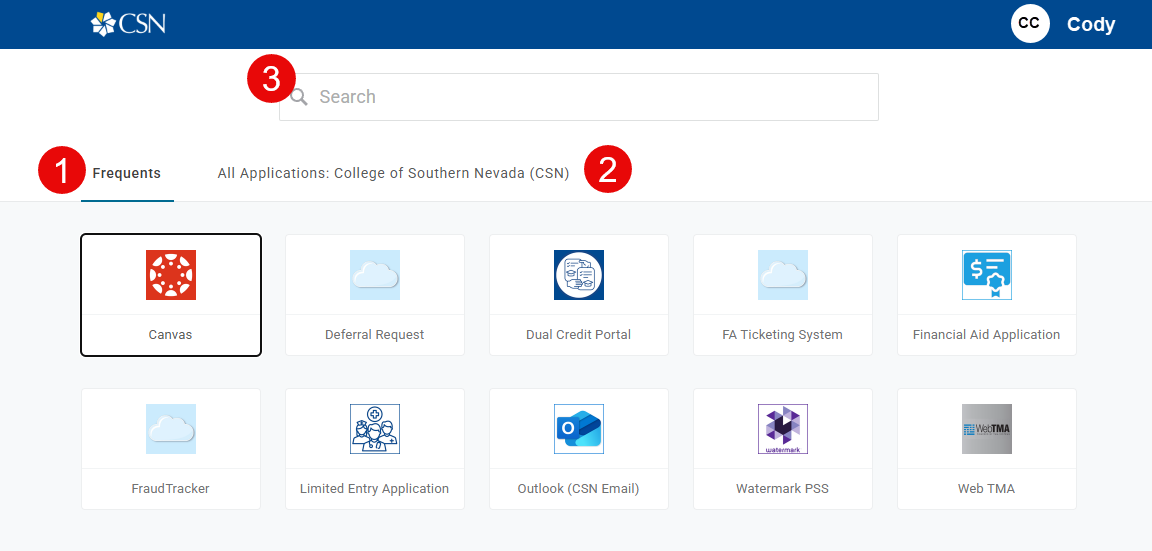The width and height of the screenshot is (1152, 551).
Task: Click the search magnifier icon
Action: click(x=299, y=97)
